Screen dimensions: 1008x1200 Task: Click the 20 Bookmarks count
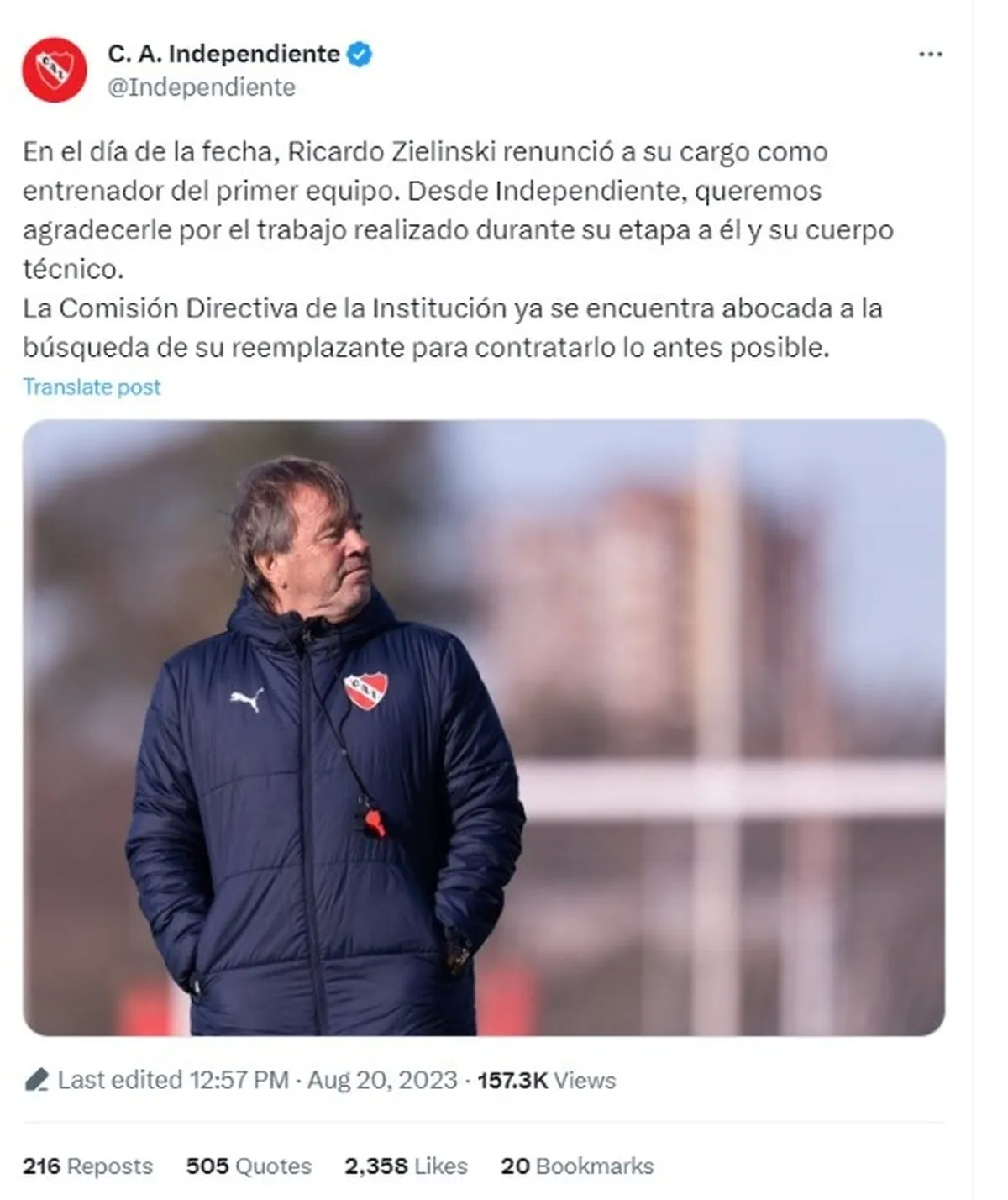coord(577,1166)
